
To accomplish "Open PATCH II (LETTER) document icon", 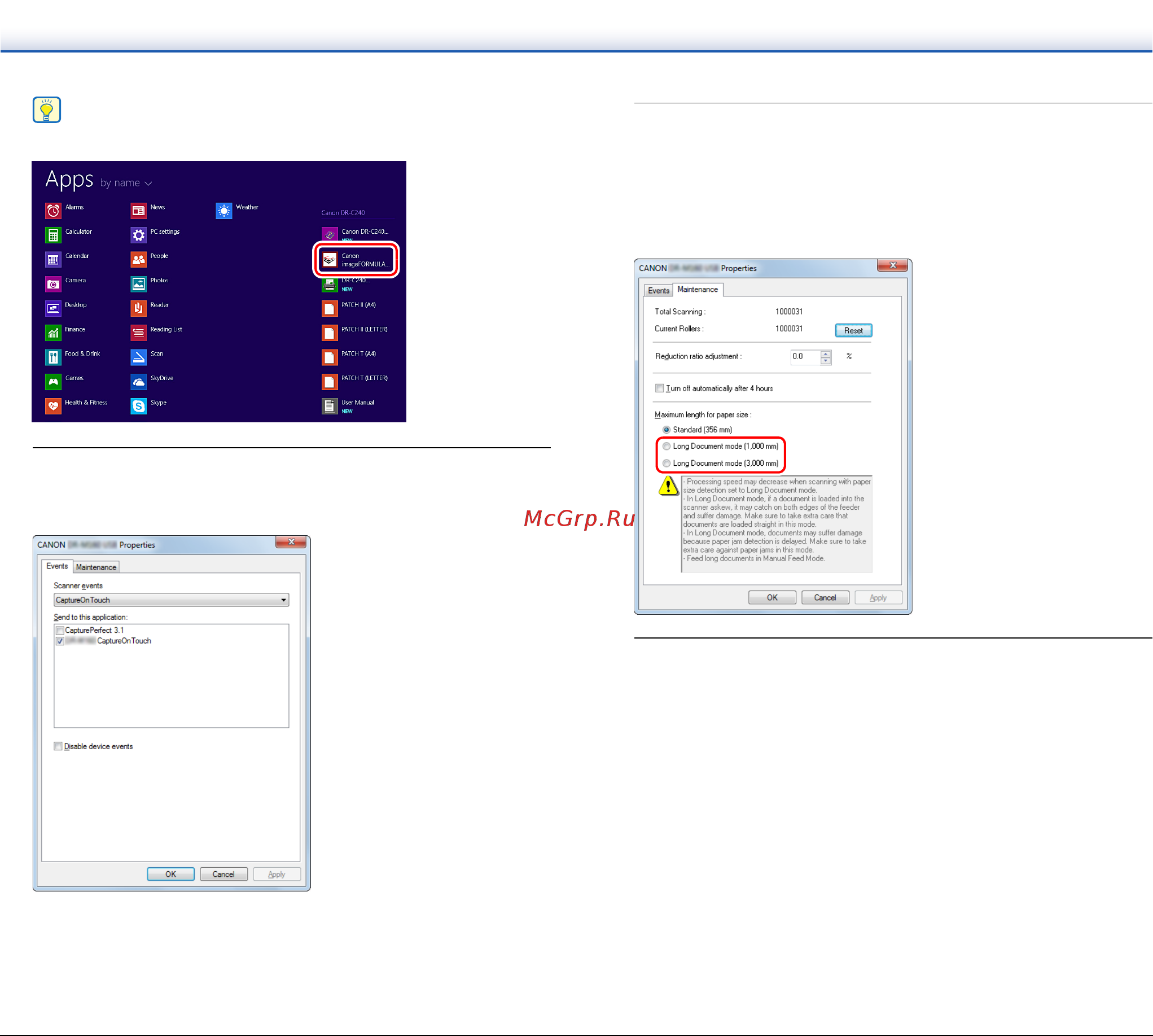I will 330,333.
